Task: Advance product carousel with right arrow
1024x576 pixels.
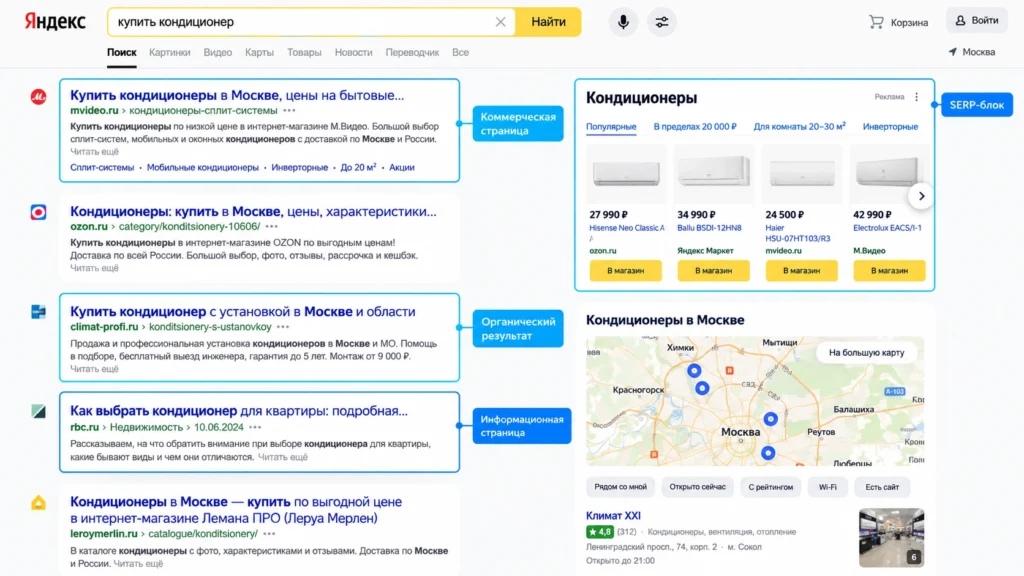Action: 921,196
